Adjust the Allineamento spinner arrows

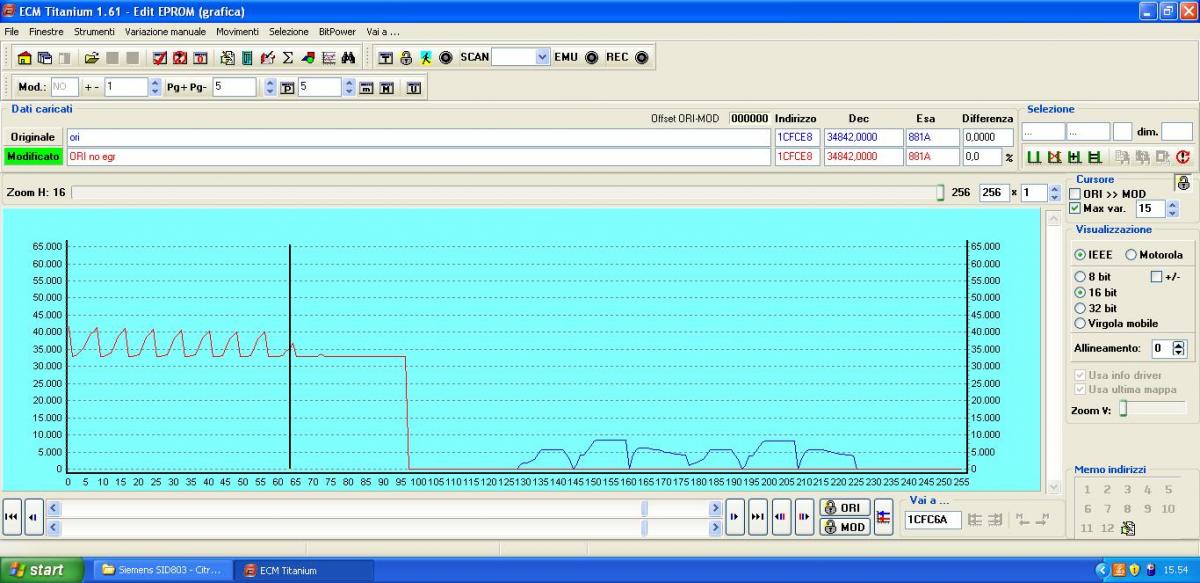coord(1178,349)
